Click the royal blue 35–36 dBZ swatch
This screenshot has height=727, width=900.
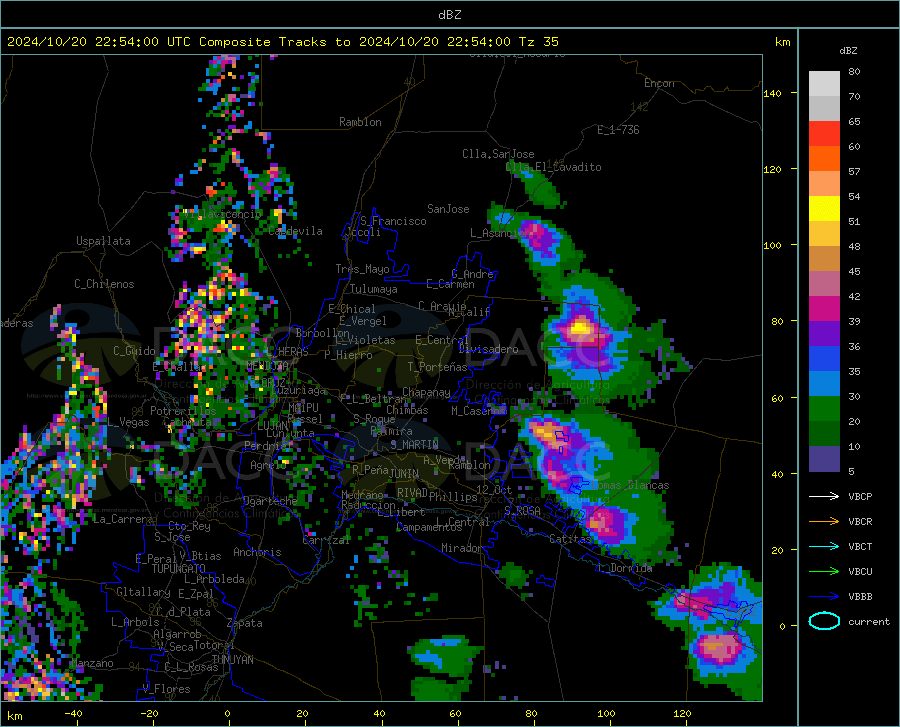(x=824, y=359)
